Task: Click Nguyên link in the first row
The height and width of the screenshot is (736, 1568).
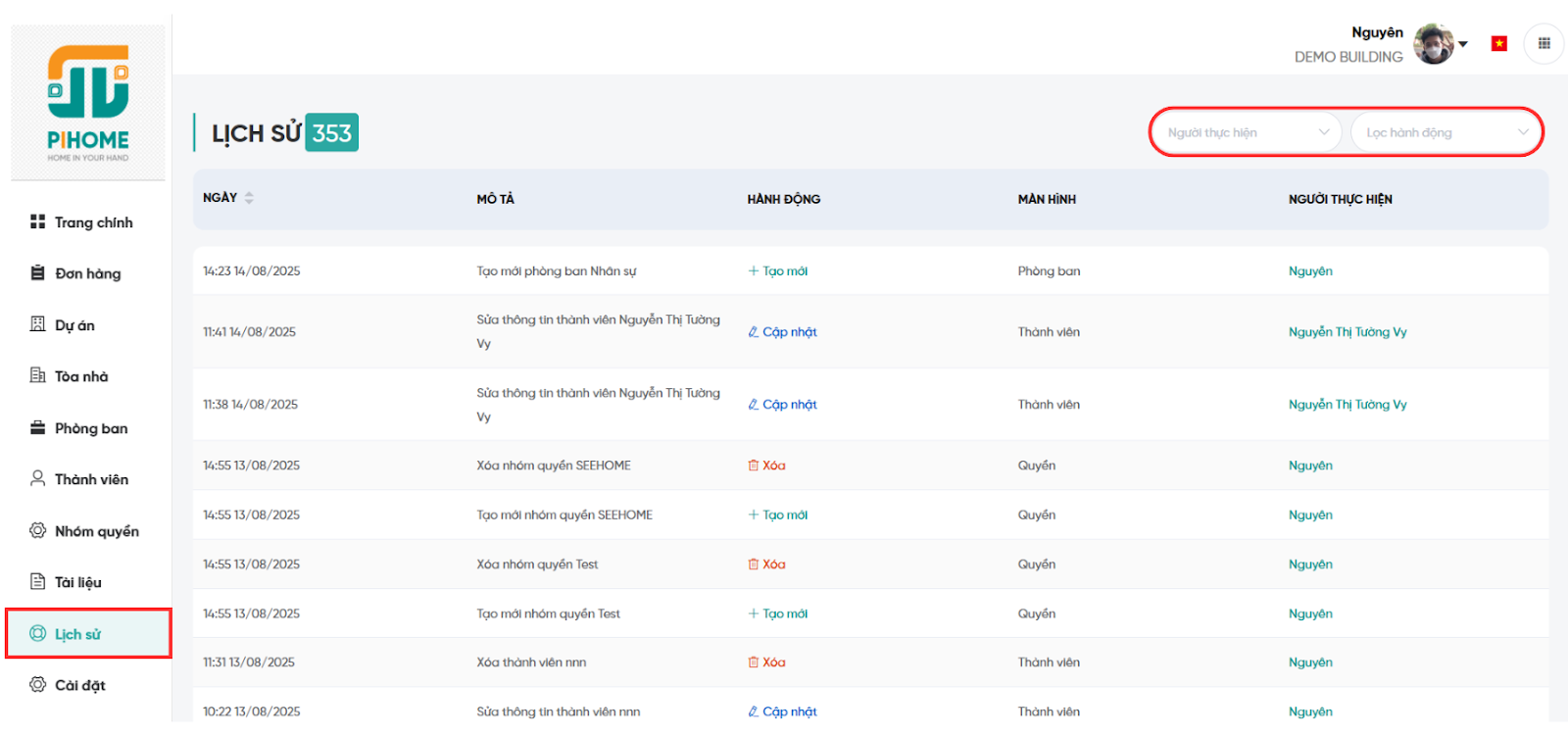Action: click(x=1310, y=271)
